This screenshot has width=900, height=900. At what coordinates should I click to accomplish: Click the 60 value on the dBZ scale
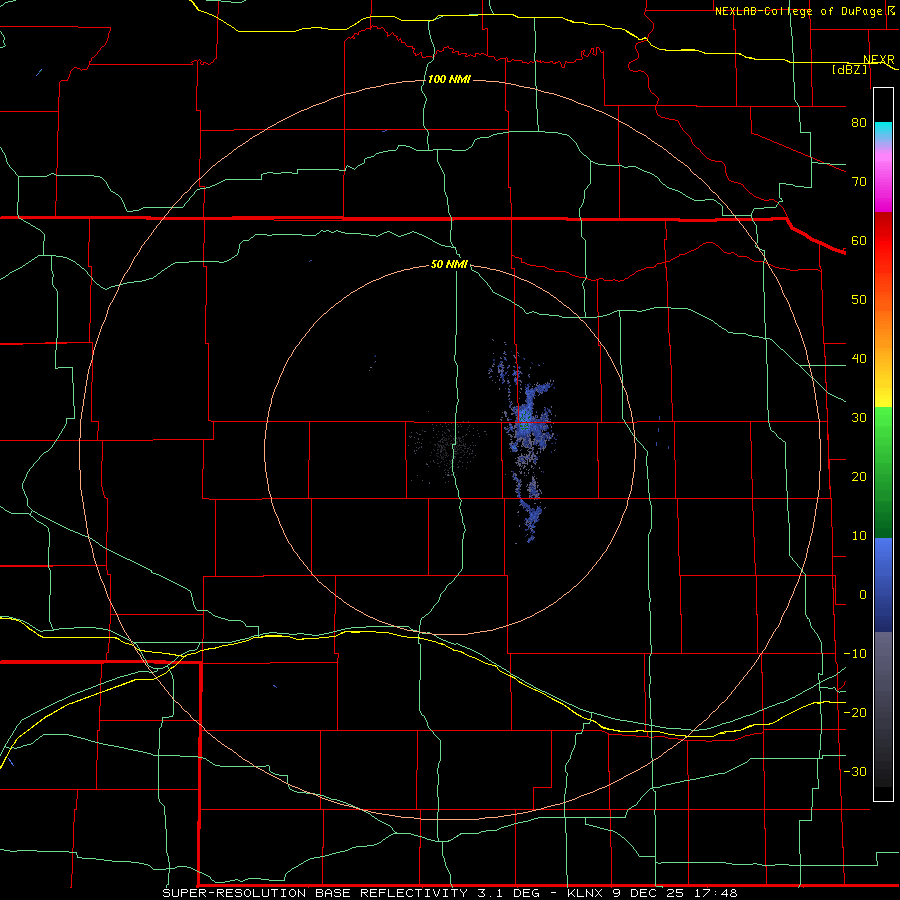[859, 240]
